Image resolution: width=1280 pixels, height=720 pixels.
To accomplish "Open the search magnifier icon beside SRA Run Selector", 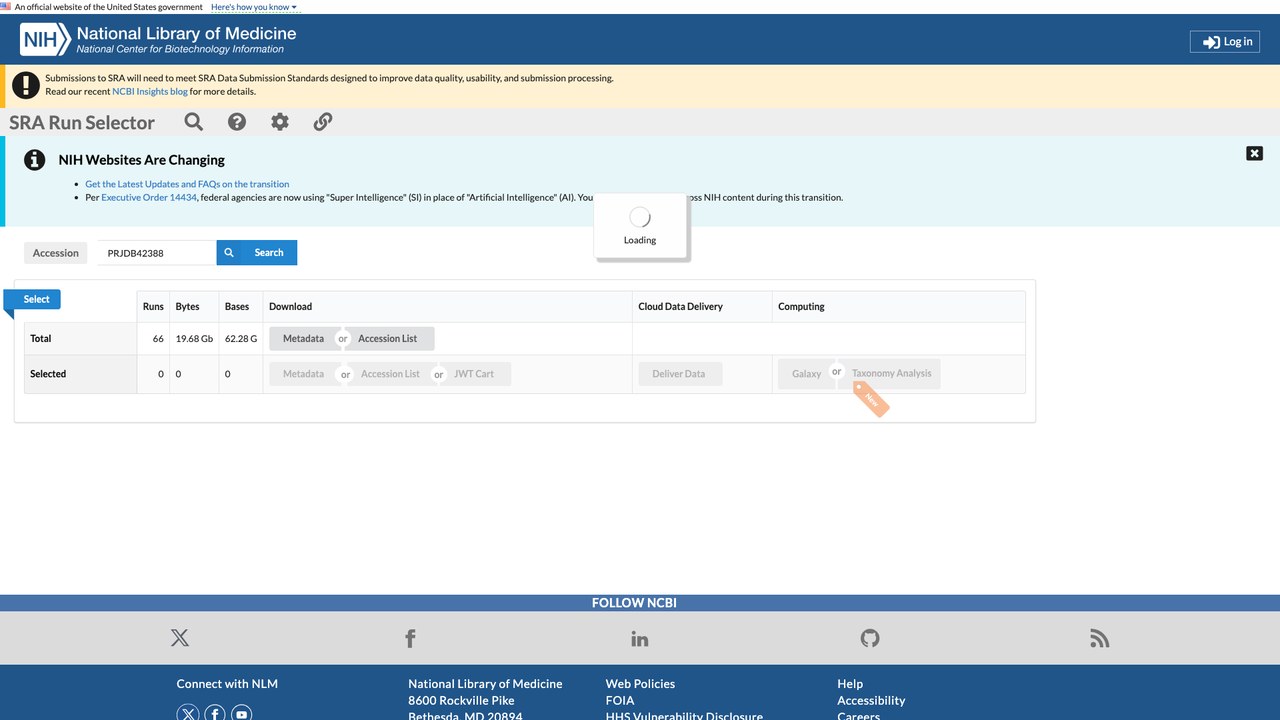I will [x=194, y=122].
